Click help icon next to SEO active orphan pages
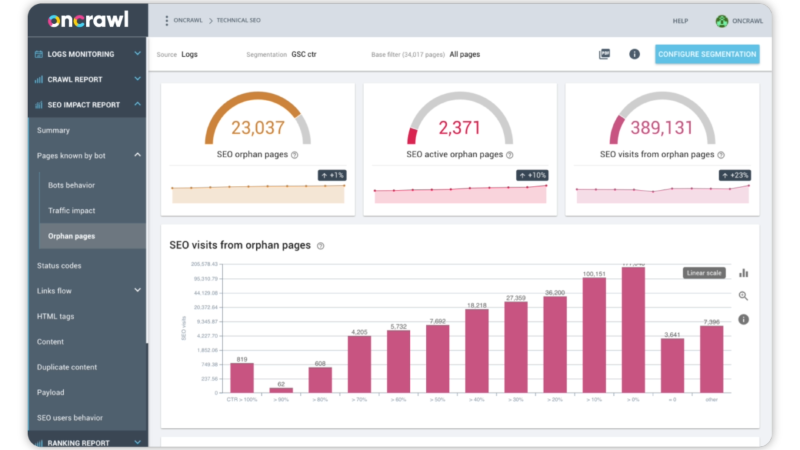The height and width of the screenshot is (450, 800). (509, 155)
